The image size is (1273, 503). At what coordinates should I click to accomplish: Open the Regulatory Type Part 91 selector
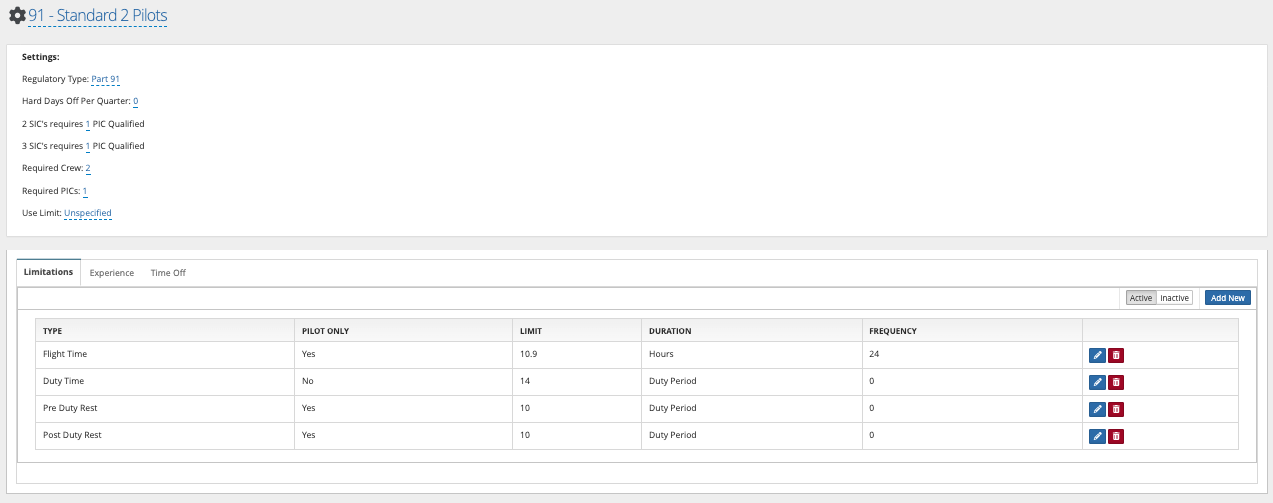pos(105,79)
